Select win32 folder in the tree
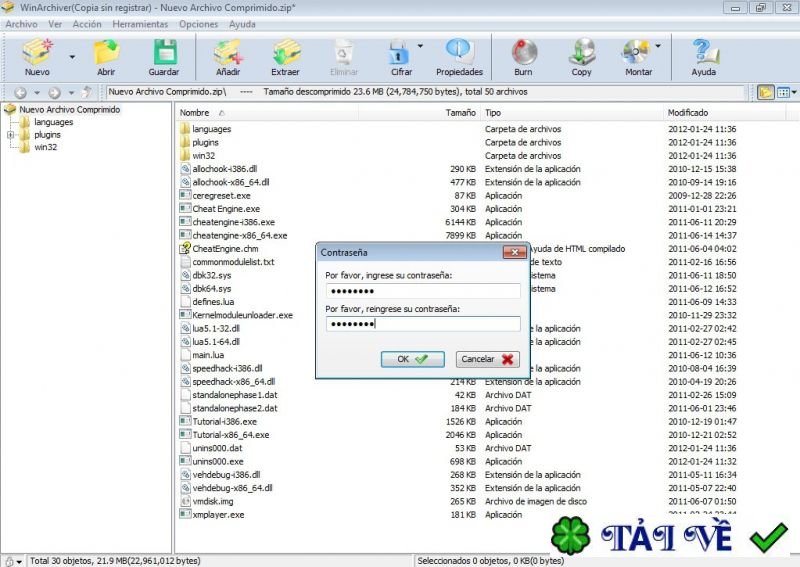The width and height of the screenshot is (800, 567). click(45, 147)
